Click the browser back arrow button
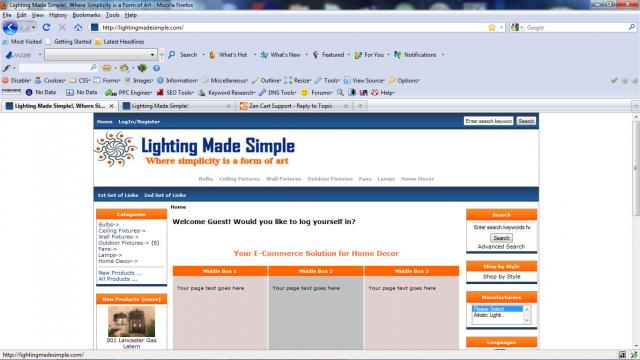Screen dimensions: 640x360 tap(10, 27)
